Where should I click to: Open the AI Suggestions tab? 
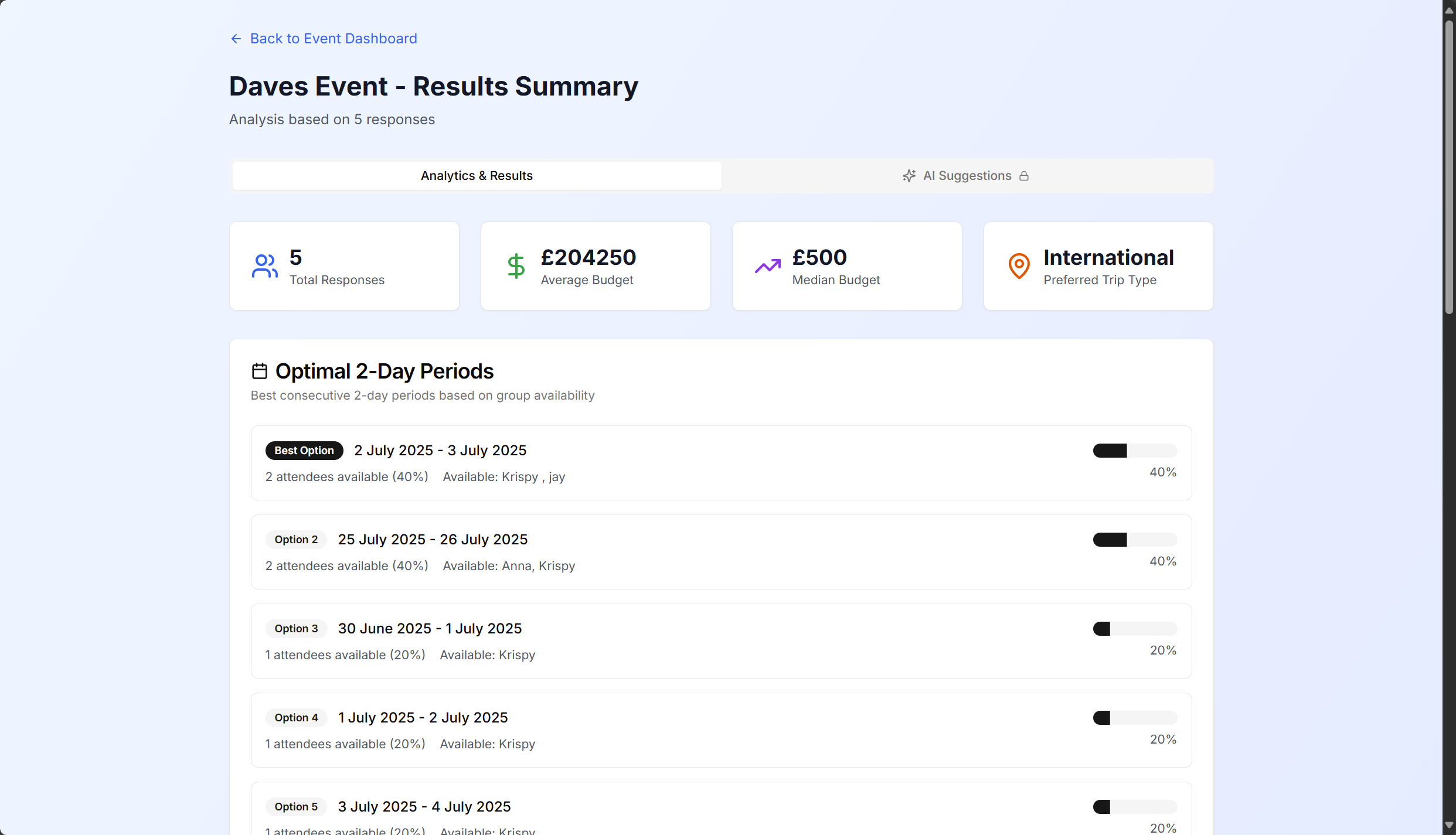pyautogui.click(x=967, y=176)
